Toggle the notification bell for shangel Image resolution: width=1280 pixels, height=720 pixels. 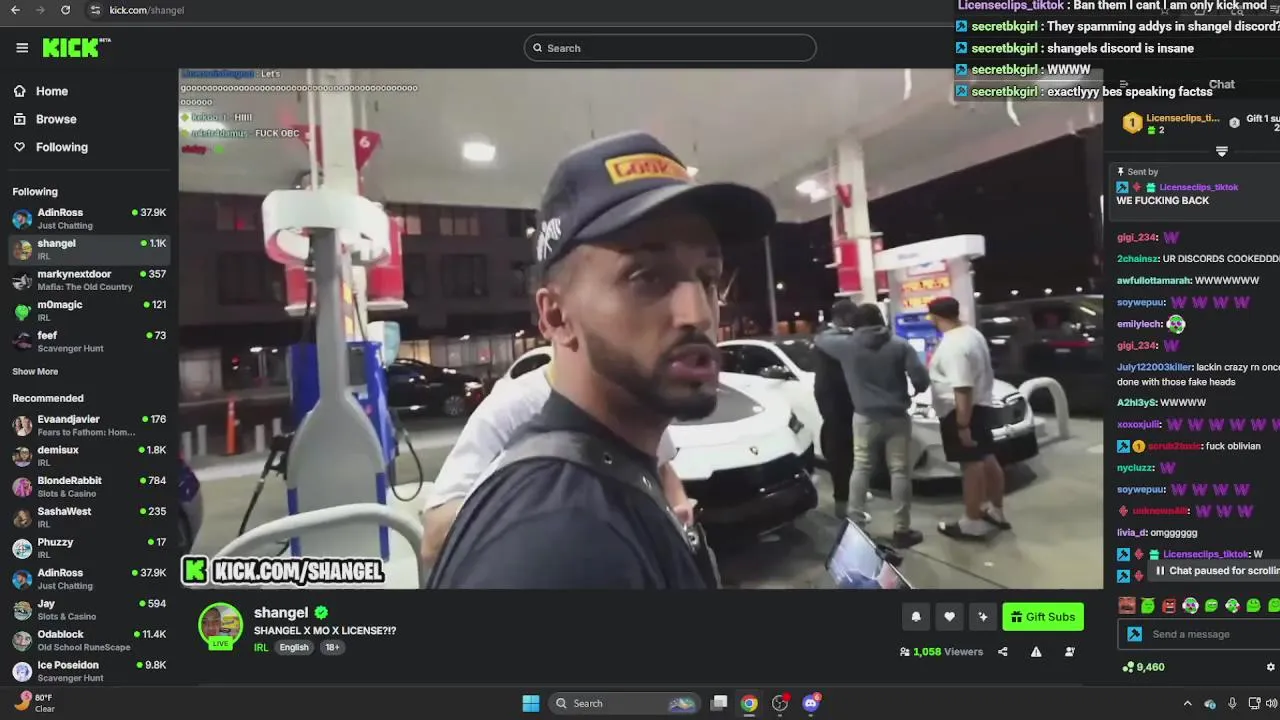(916, 617)
